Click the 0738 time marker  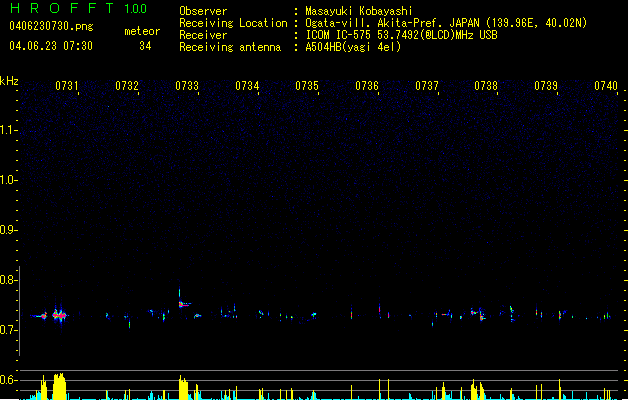(x=486, y=86)
